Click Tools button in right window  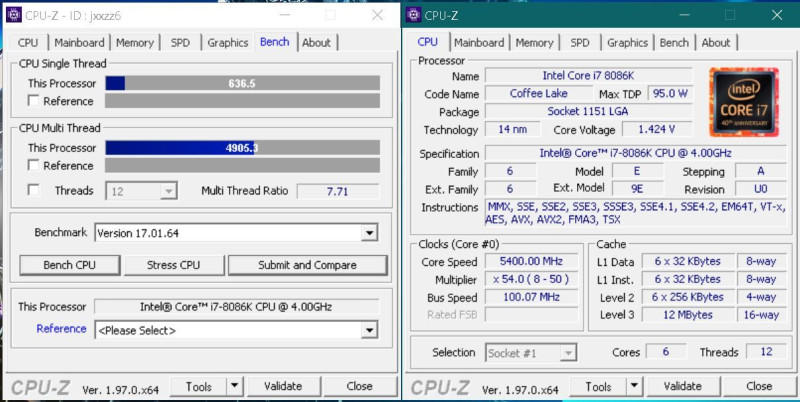point(598,387)
